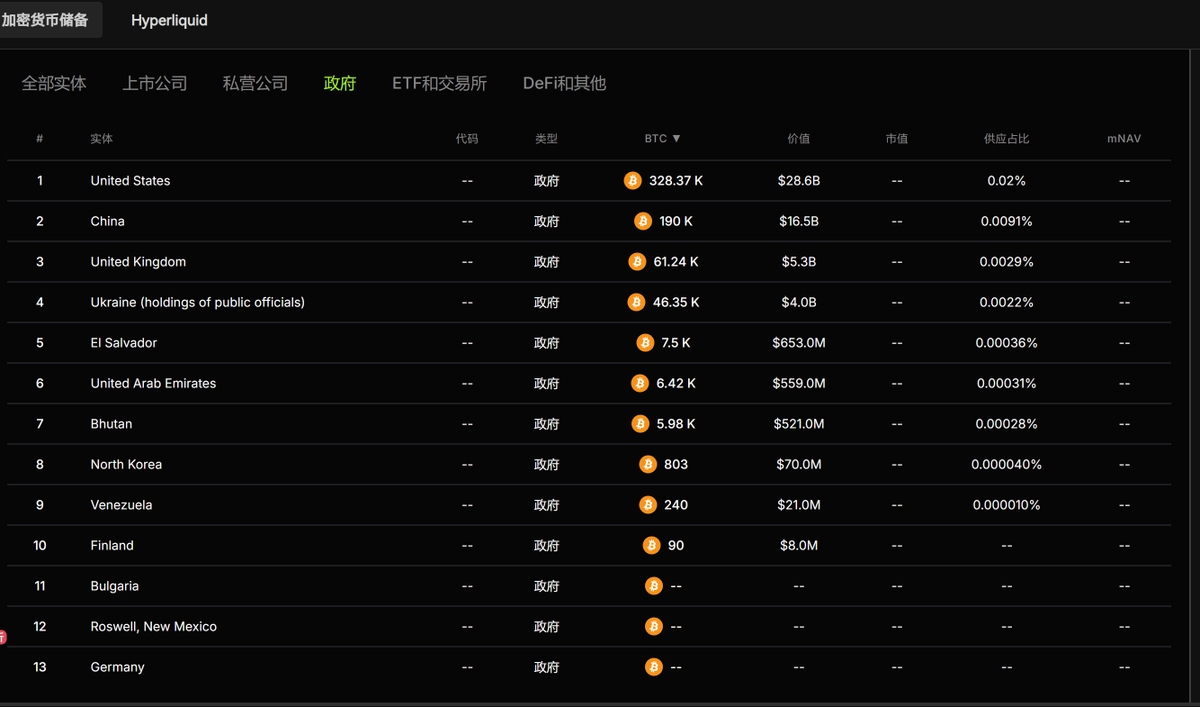Viewport: 1200px width, 707px height.
Task: Click the 5.98 K BTC value
Action: point(676,424)
